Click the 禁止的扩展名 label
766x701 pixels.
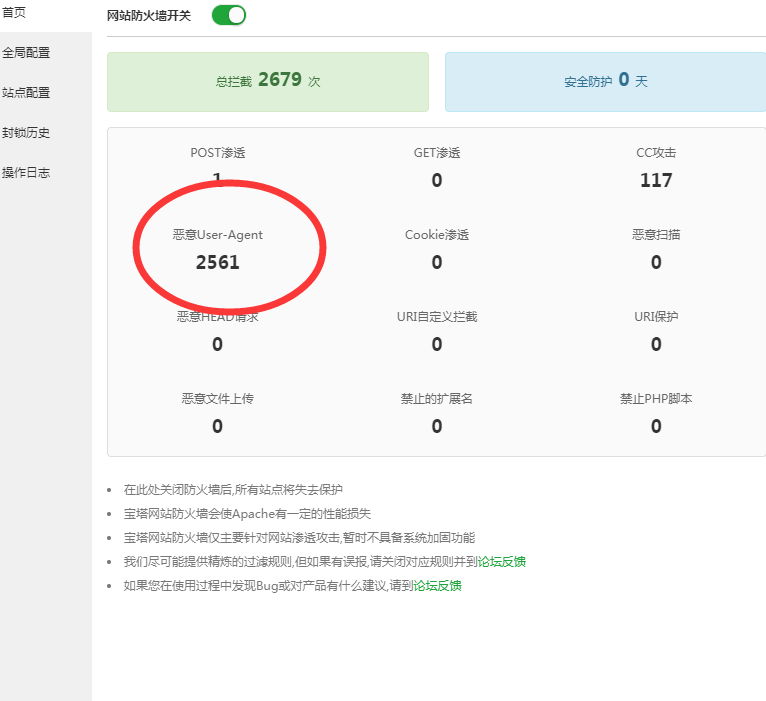click(437, 399)
